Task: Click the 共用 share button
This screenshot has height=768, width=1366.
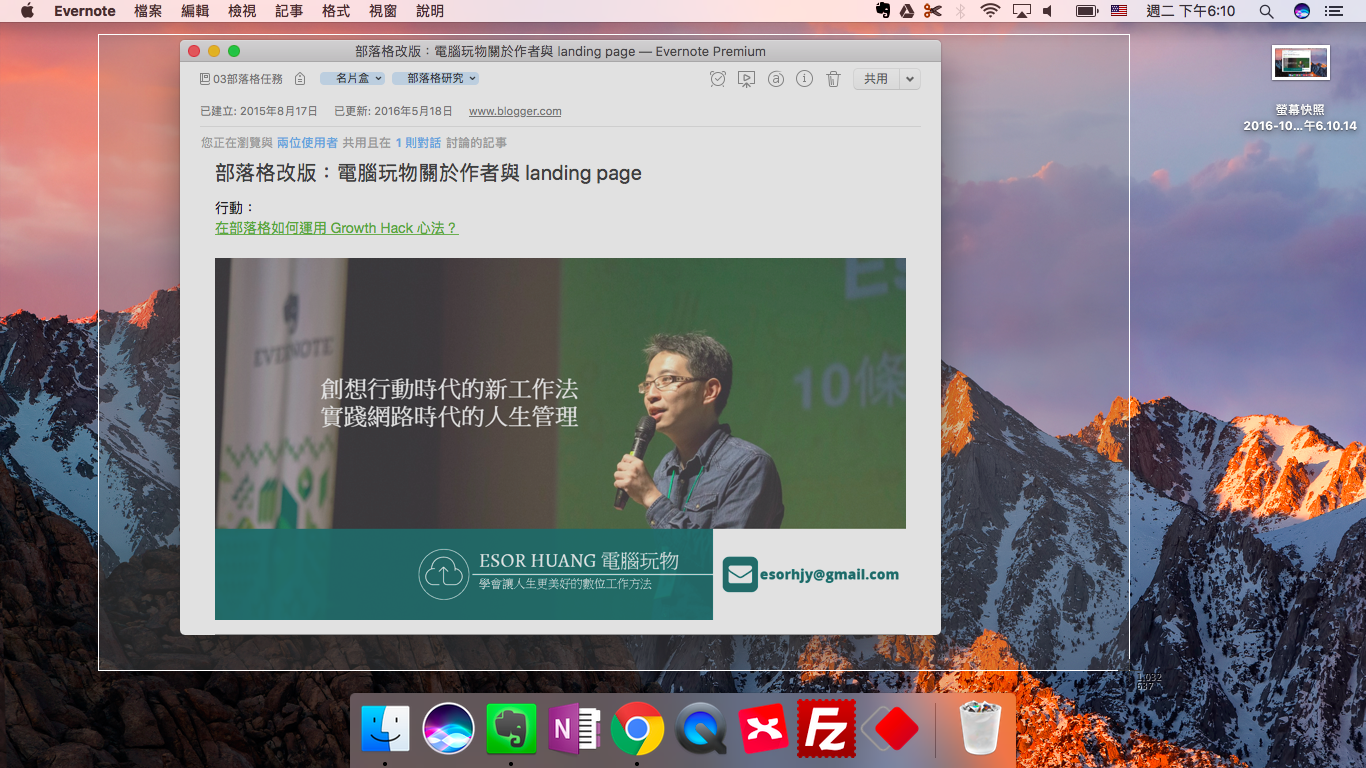Action: (x=876, y=79)
